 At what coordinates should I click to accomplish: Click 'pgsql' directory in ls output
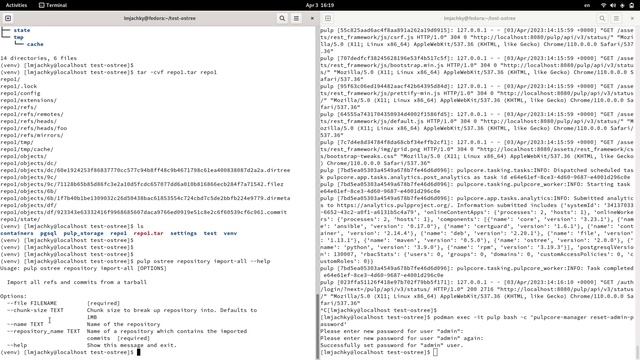[48, 233]
